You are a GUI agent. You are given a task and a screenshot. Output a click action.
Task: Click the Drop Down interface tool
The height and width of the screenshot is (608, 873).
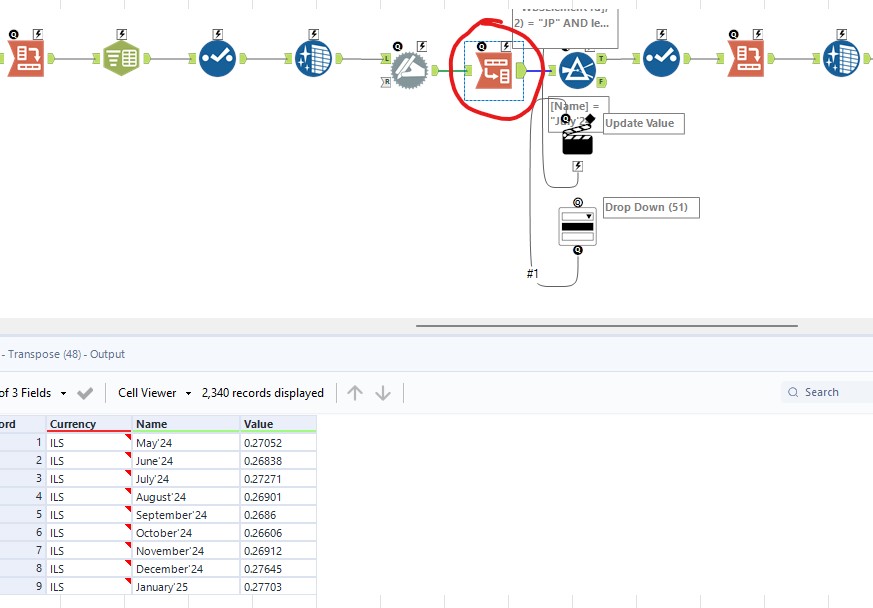point(577,226)
